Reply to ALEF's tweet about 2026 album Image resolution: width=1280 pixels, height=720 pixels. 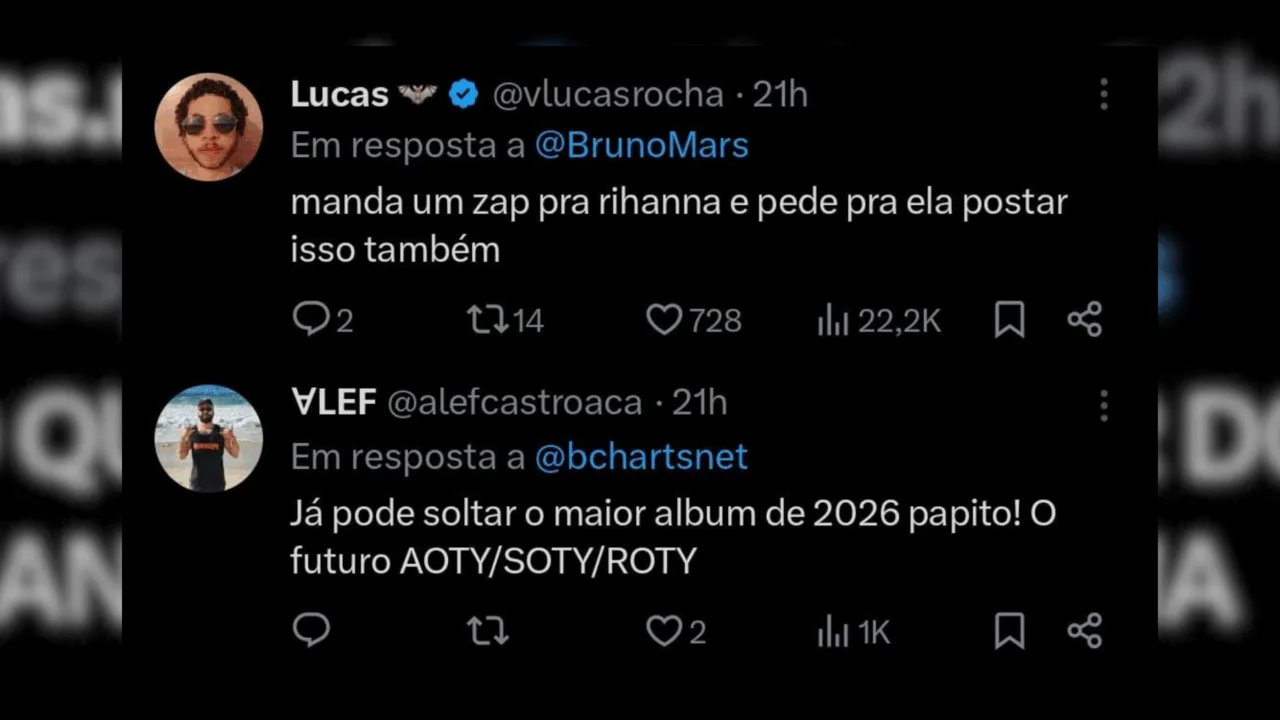coord(311,631)
